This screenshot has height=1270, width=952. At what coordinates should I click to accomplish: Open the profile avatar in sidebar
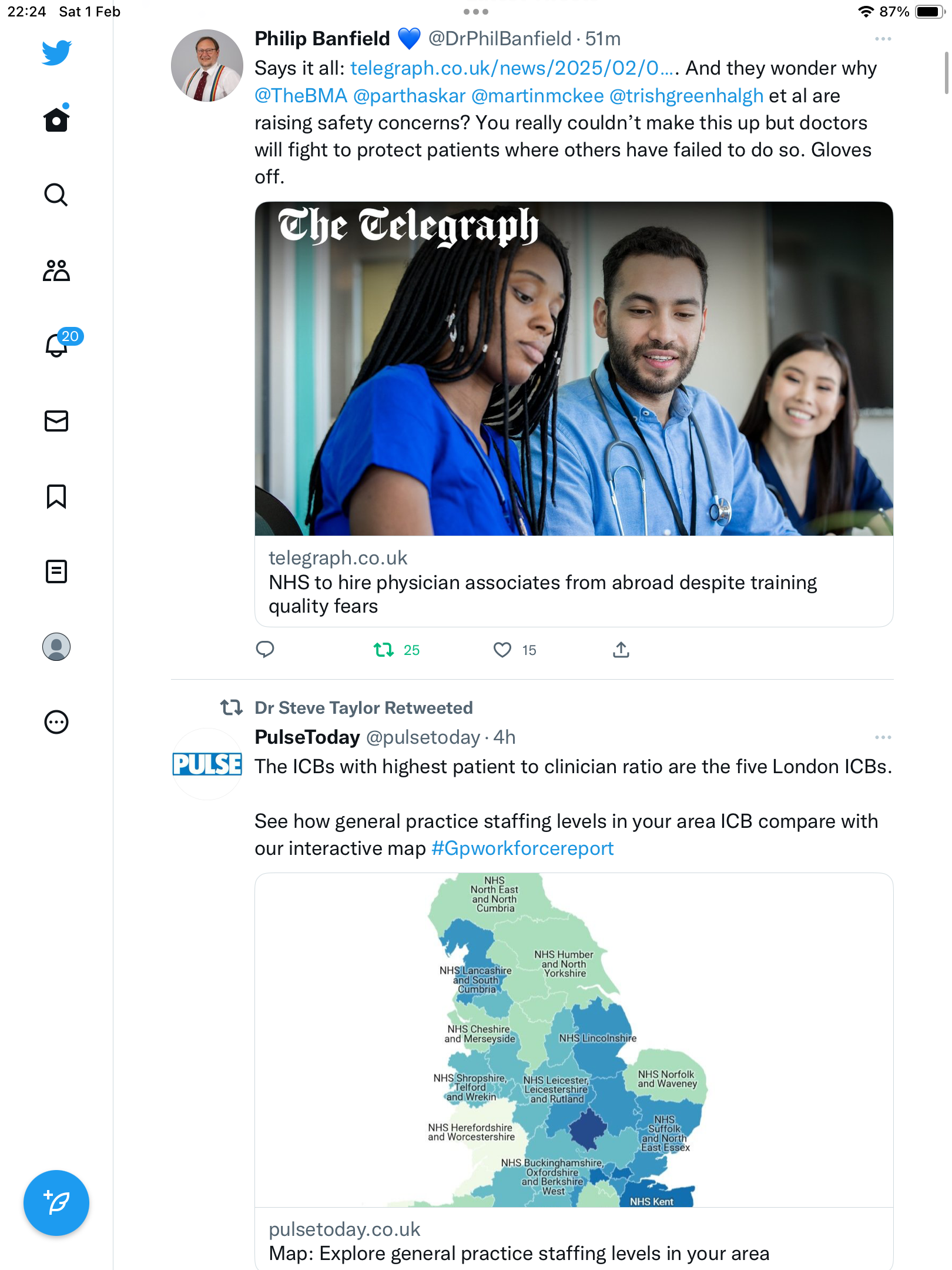(x=56, y=647)
